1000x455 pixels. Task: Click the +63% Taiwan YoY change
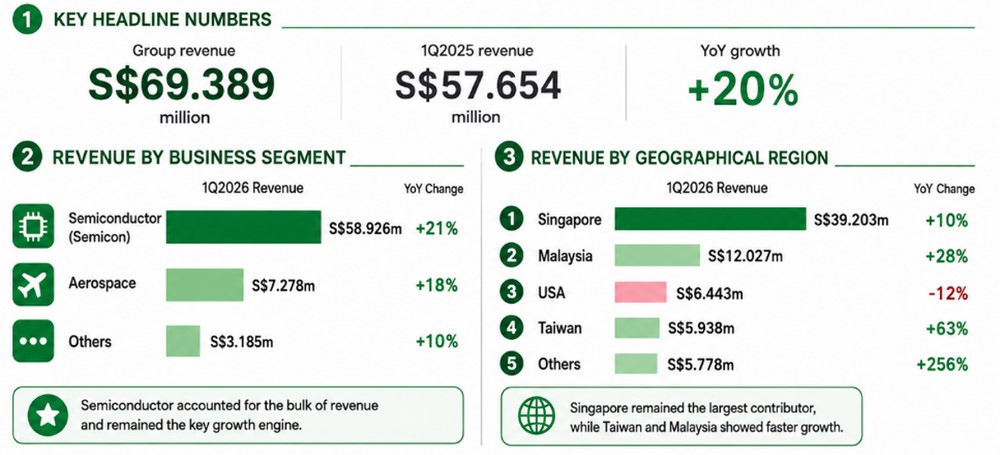[x=947, y=329]
